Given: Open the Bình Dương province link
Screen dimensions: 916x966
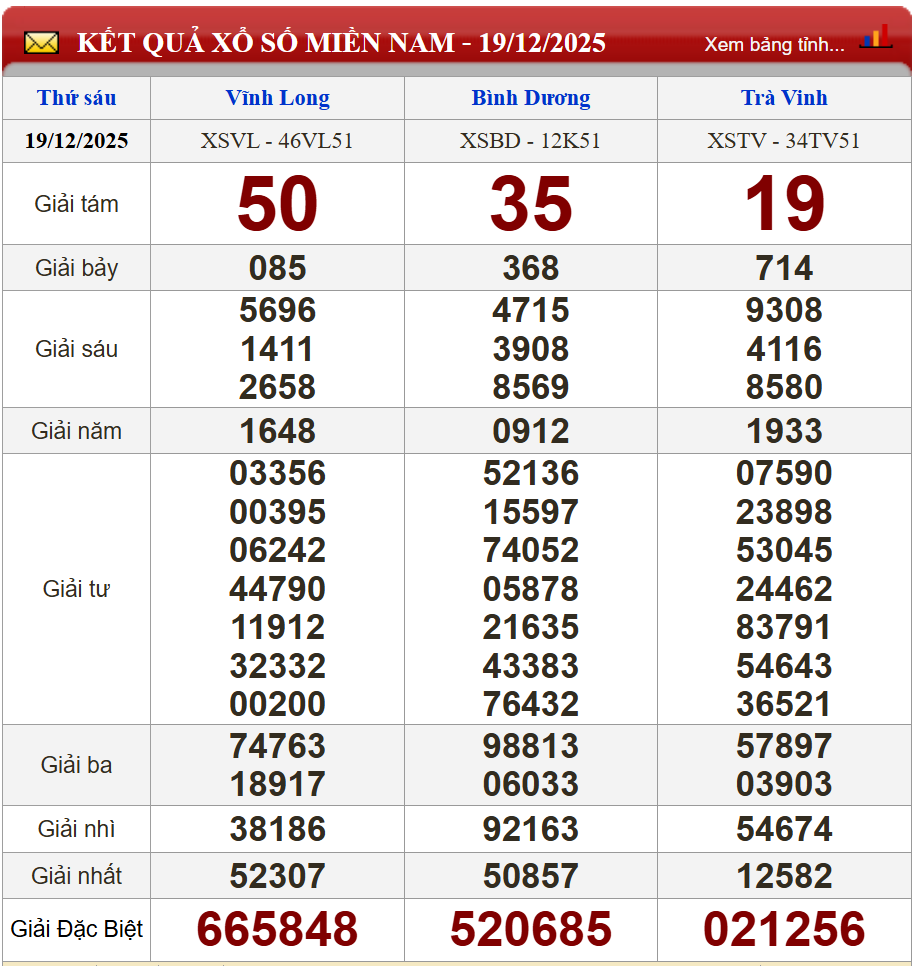Looking at the screenshot, I should click(x=531, y=98).
